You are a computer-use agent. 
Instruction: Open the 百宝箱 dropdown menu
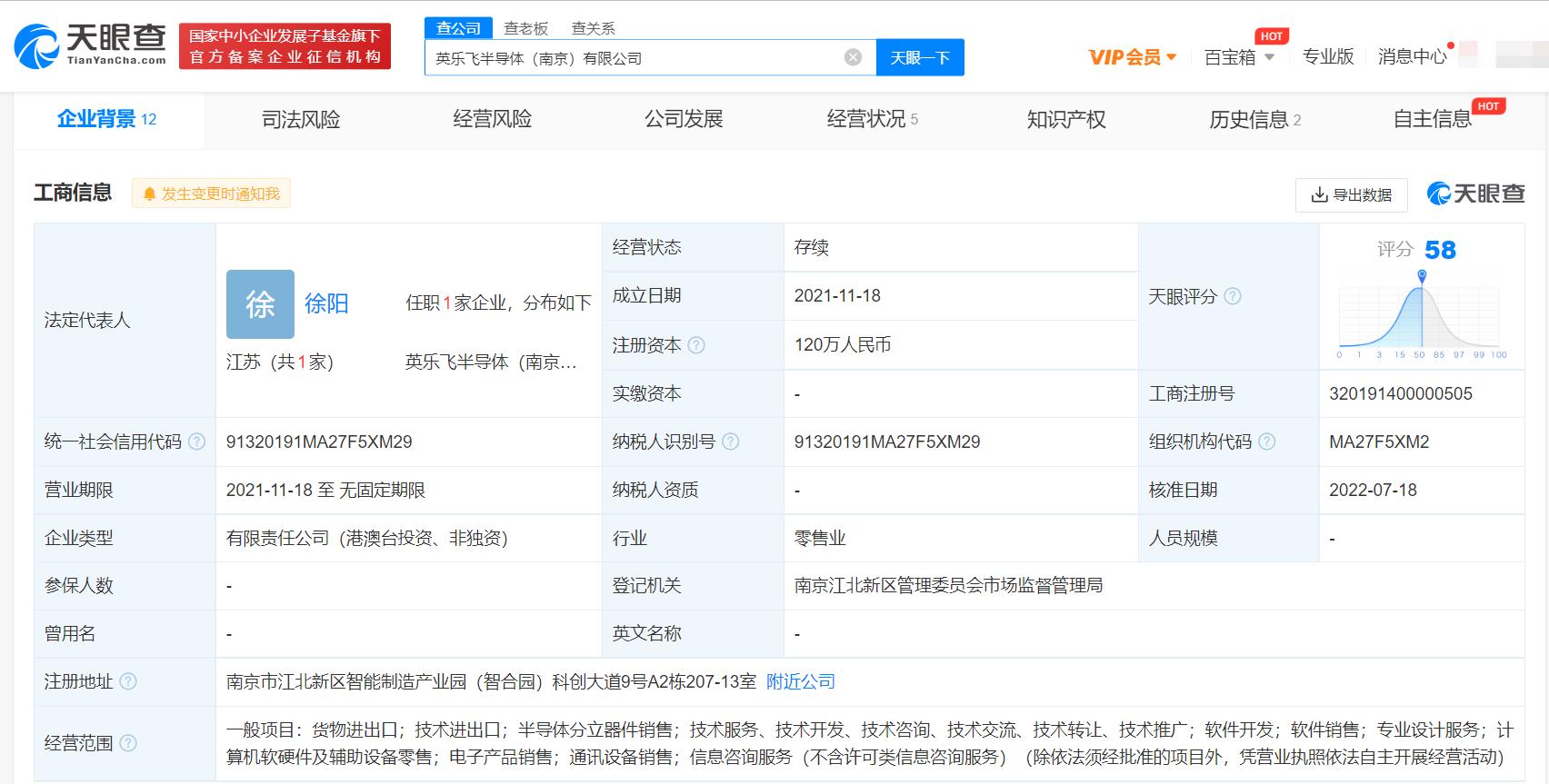tap(1239, 57)
